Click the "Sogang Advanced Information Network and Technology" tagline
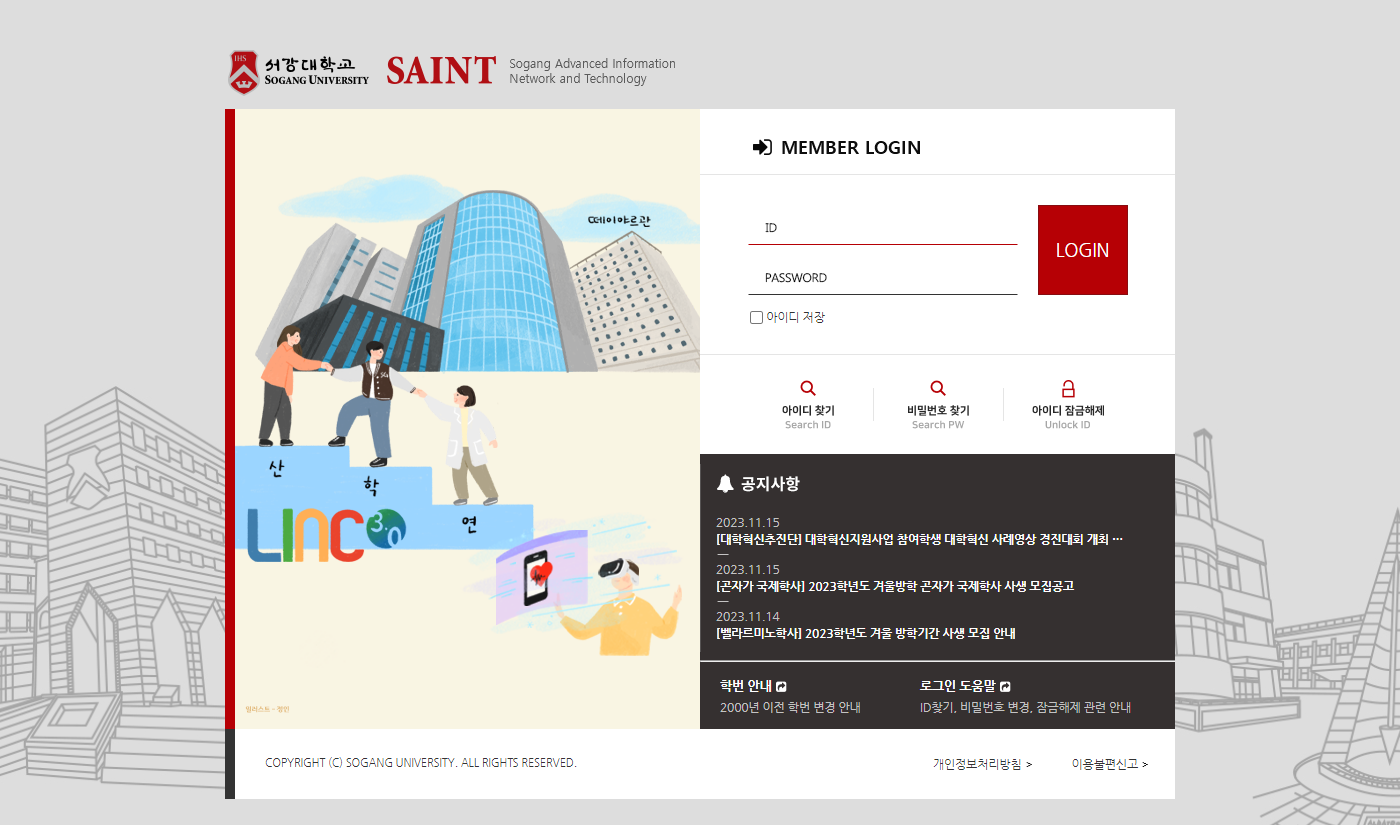Viewport: 1400px width, 825px height. (592, 71)
